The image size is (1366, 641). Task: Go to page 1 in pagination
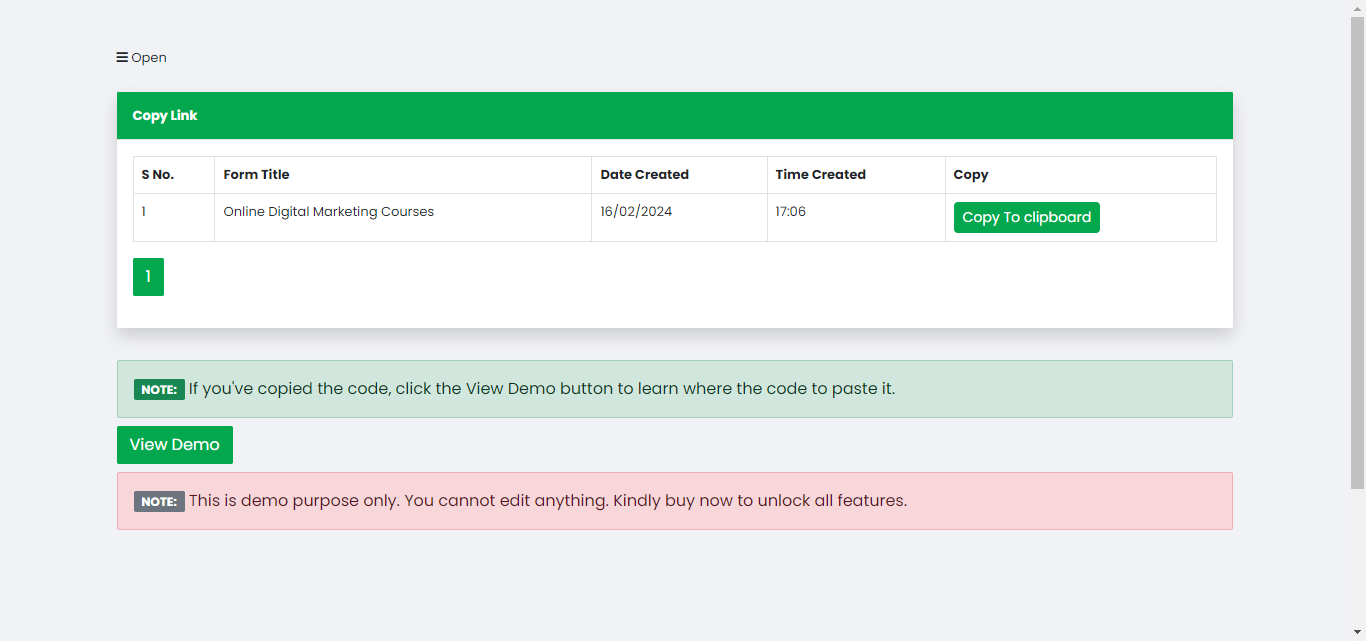pos(148,277)
